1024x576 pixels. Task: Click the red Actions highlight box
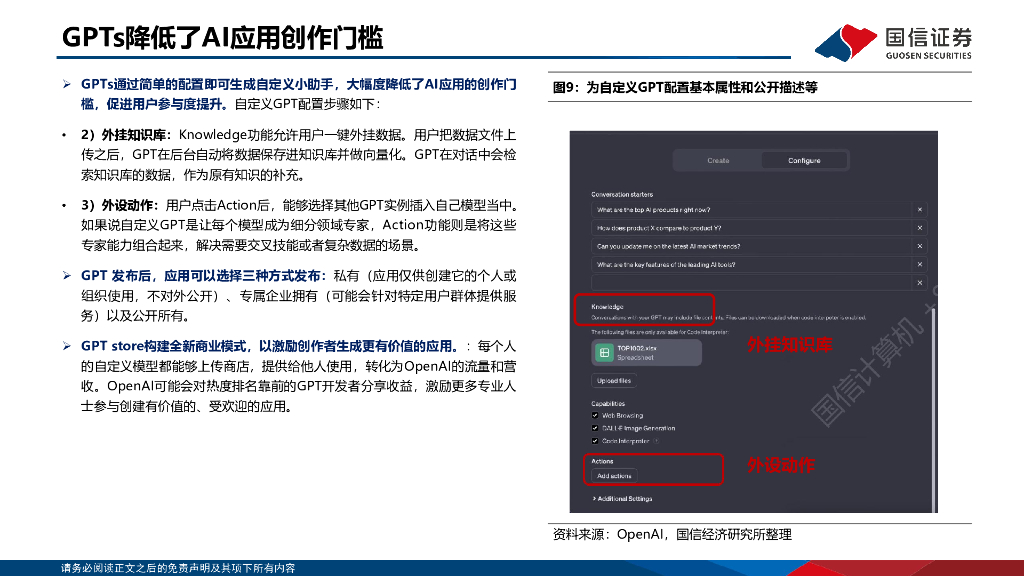tap(655, 467)
